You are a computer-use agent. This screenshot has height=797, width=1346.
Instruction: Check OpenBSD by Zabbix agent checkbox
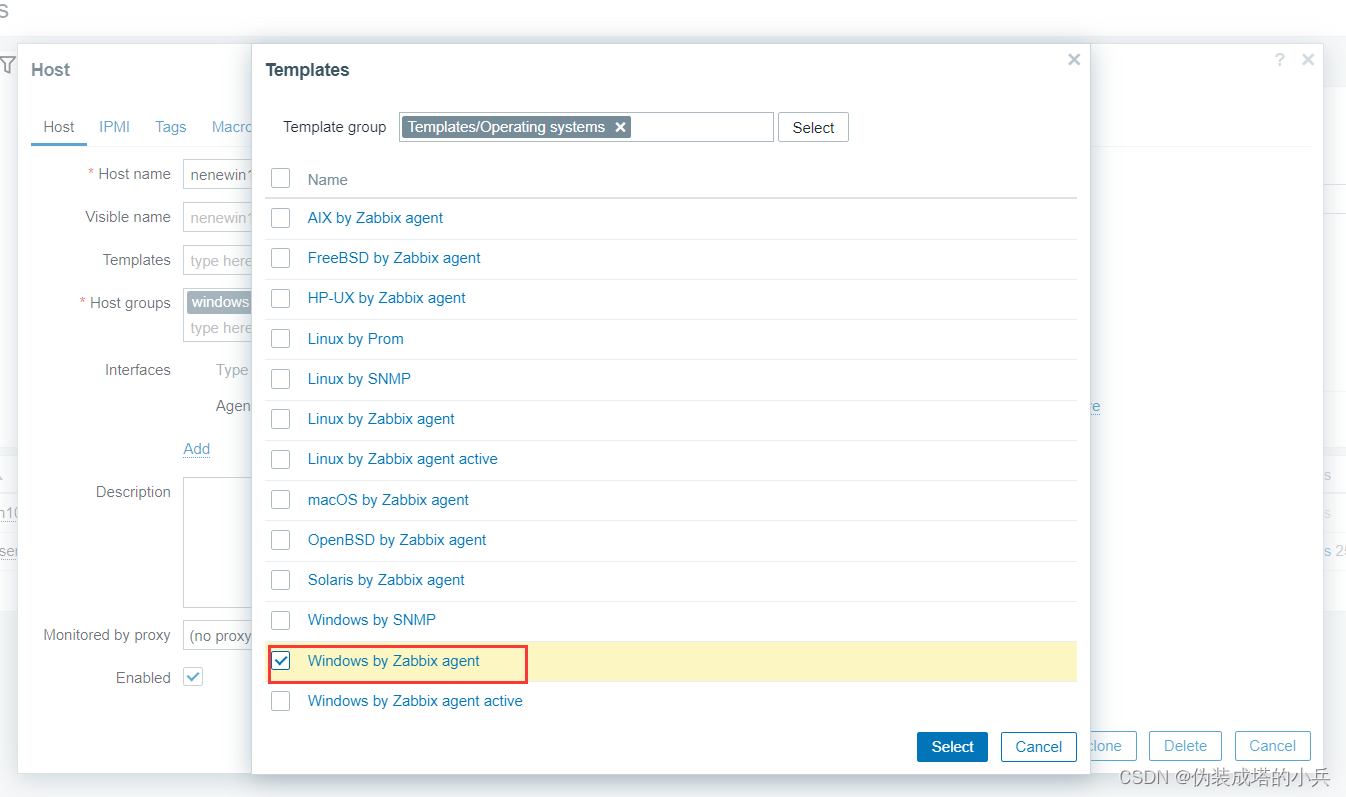click(x=281, y=540)
